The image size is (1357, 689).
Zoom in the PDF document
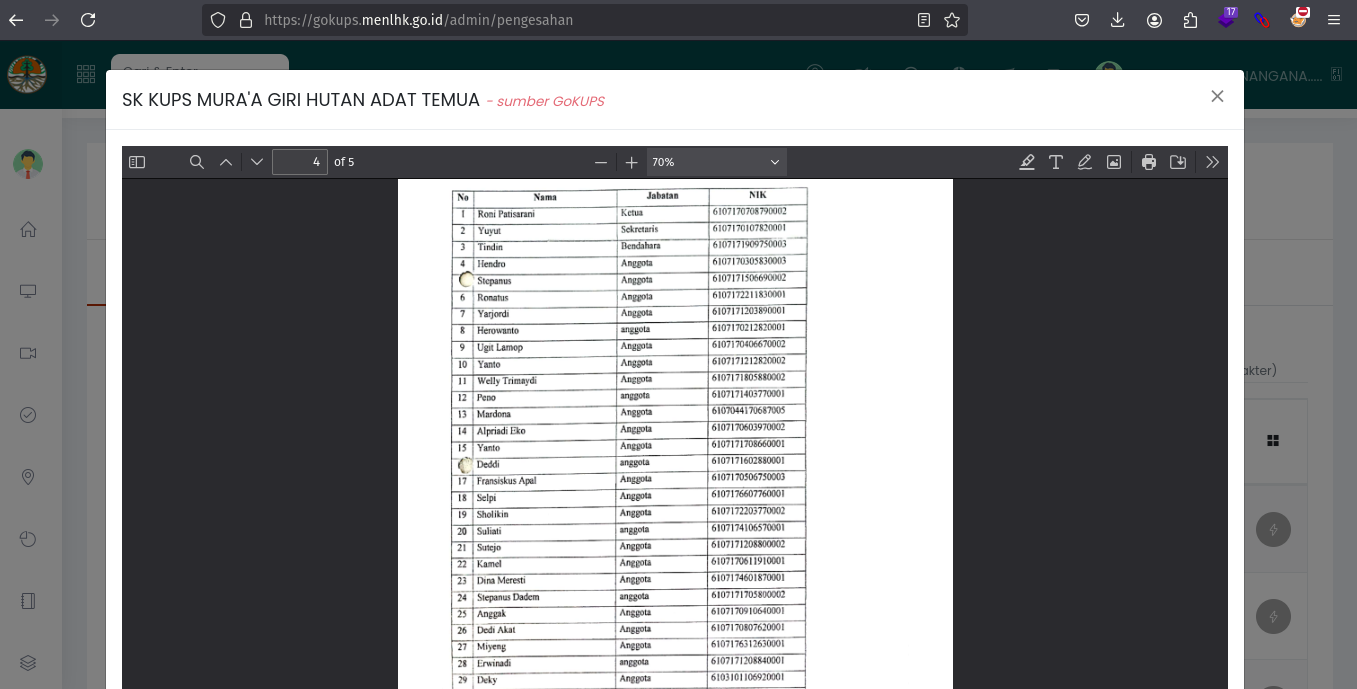click(631, 162)
